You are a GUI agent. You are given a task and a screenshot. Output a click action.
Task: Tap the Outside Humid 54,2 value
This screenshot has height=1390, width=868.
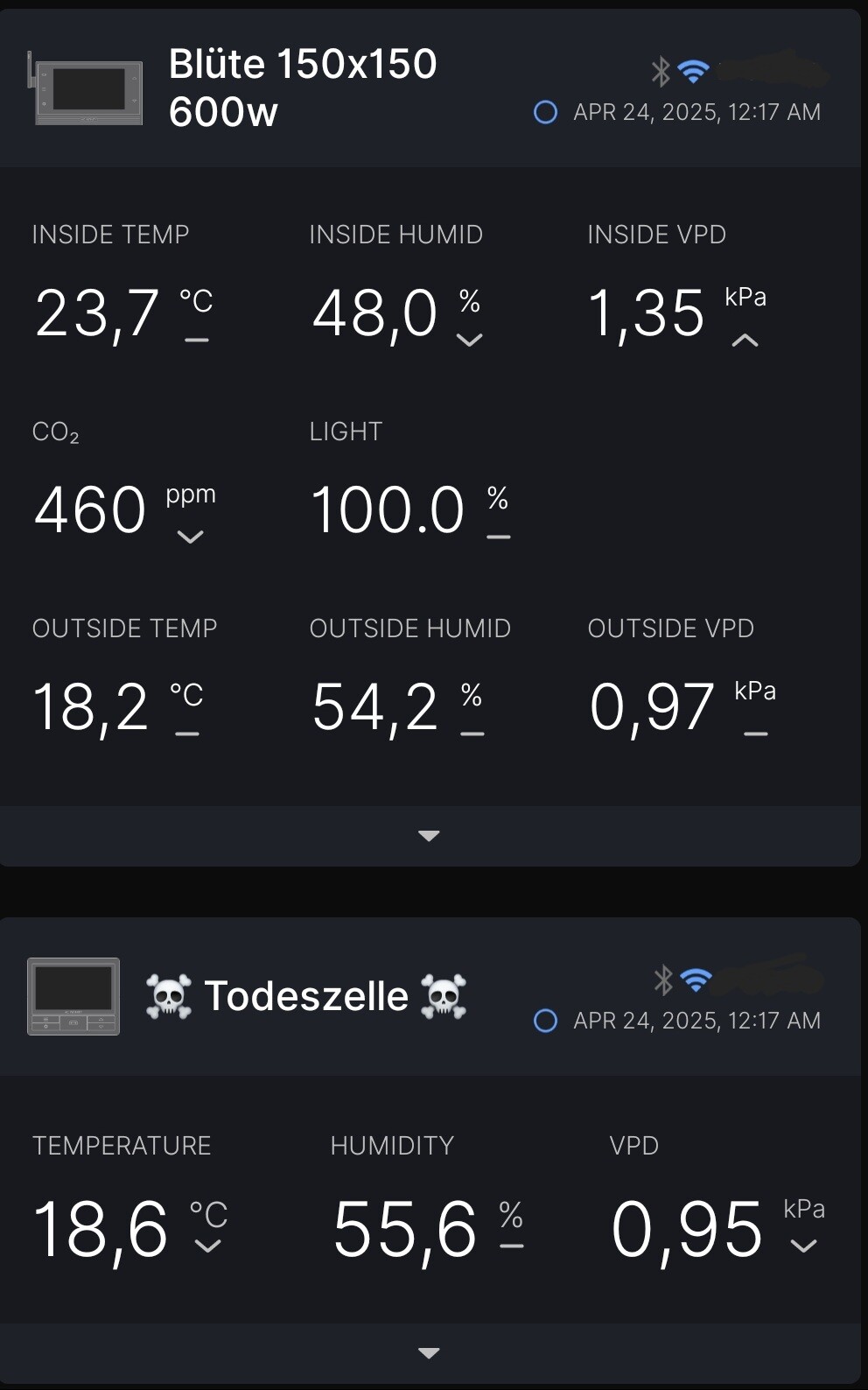pos(374,707)
